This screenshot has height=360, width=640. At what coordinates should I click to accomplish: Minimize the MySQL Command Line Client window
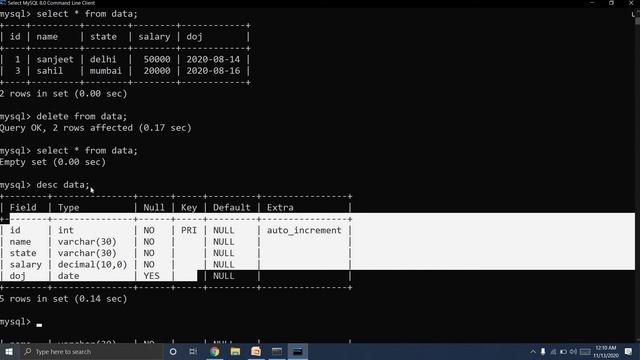[592, 3]
